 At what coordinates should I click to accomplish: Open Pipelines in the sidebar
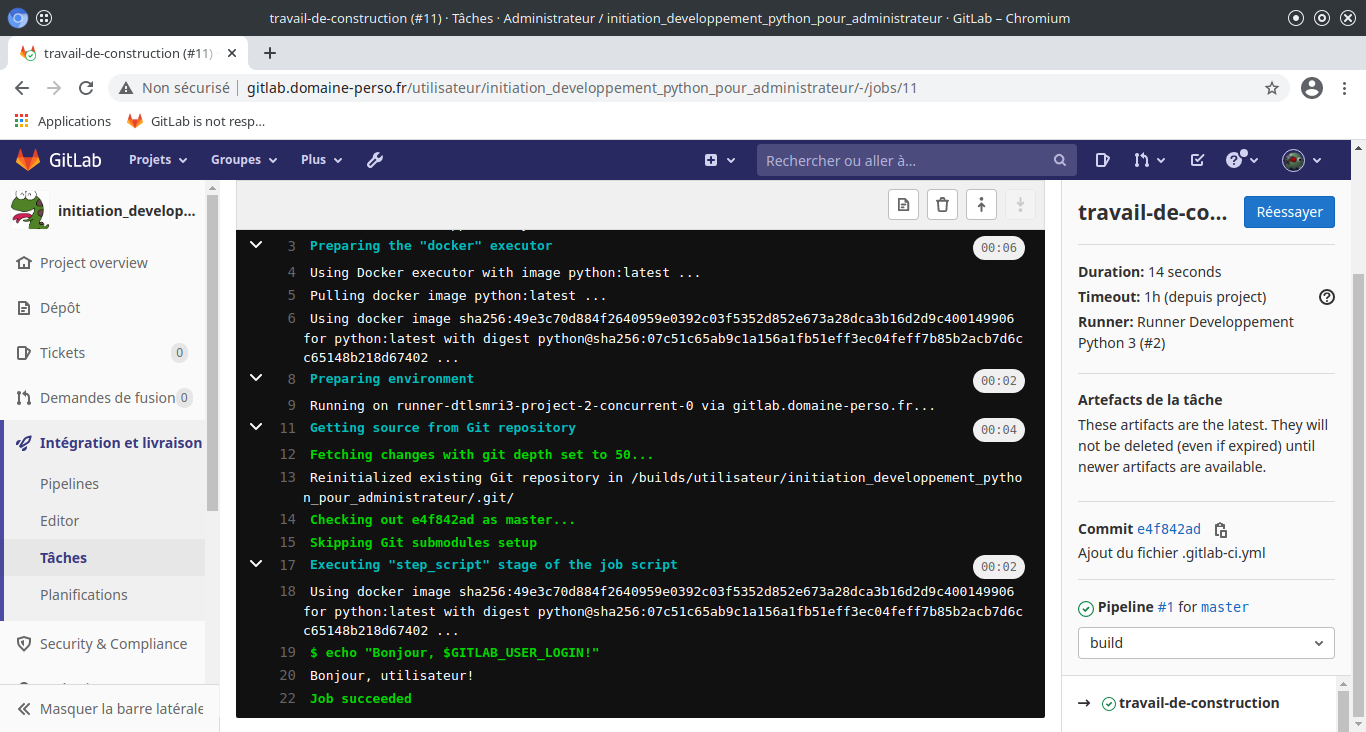click(69, 484)
